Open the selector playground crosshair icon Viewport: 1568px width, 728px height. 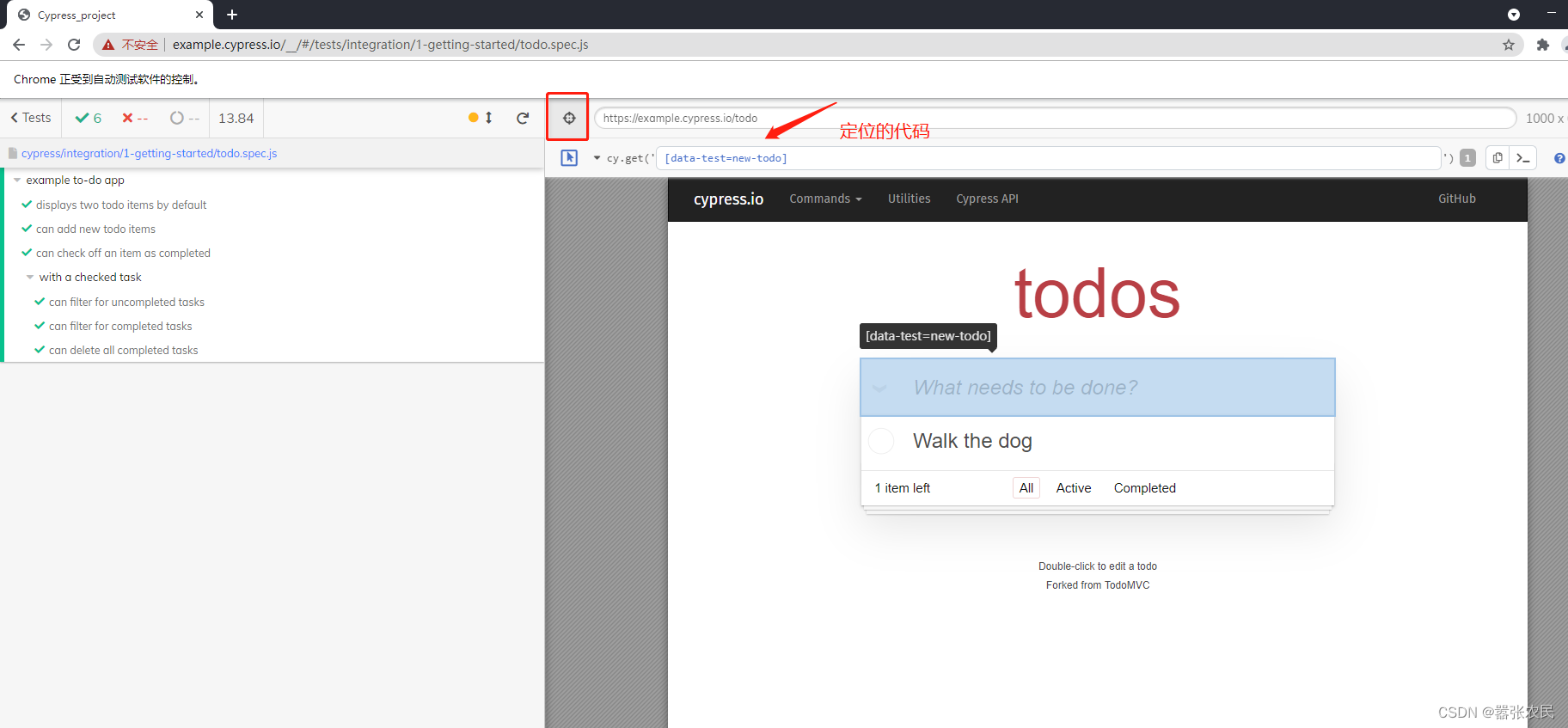click(569, 118)
